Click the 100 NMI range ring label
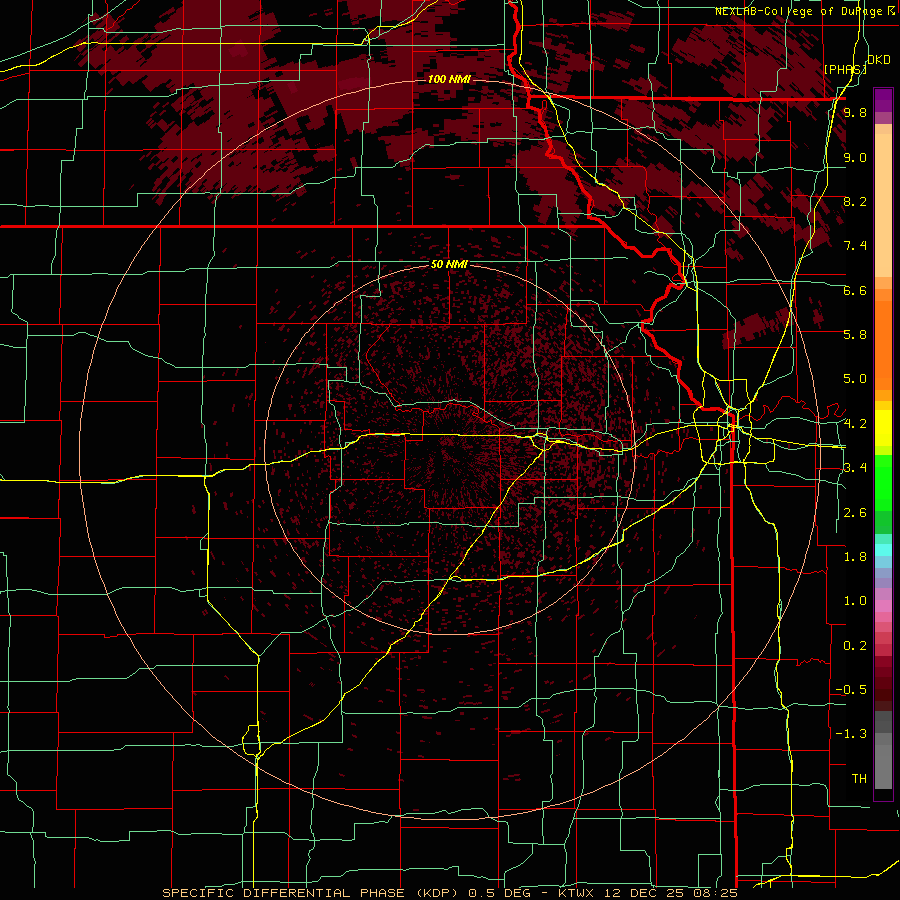 (x=449, y=79)
